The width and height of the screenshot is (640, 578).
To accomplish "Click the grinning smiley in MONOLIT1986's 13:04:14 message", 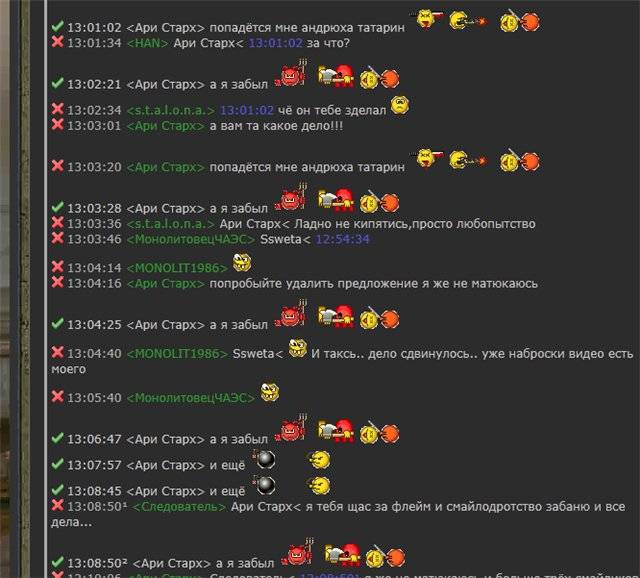I will coord(242,262).
